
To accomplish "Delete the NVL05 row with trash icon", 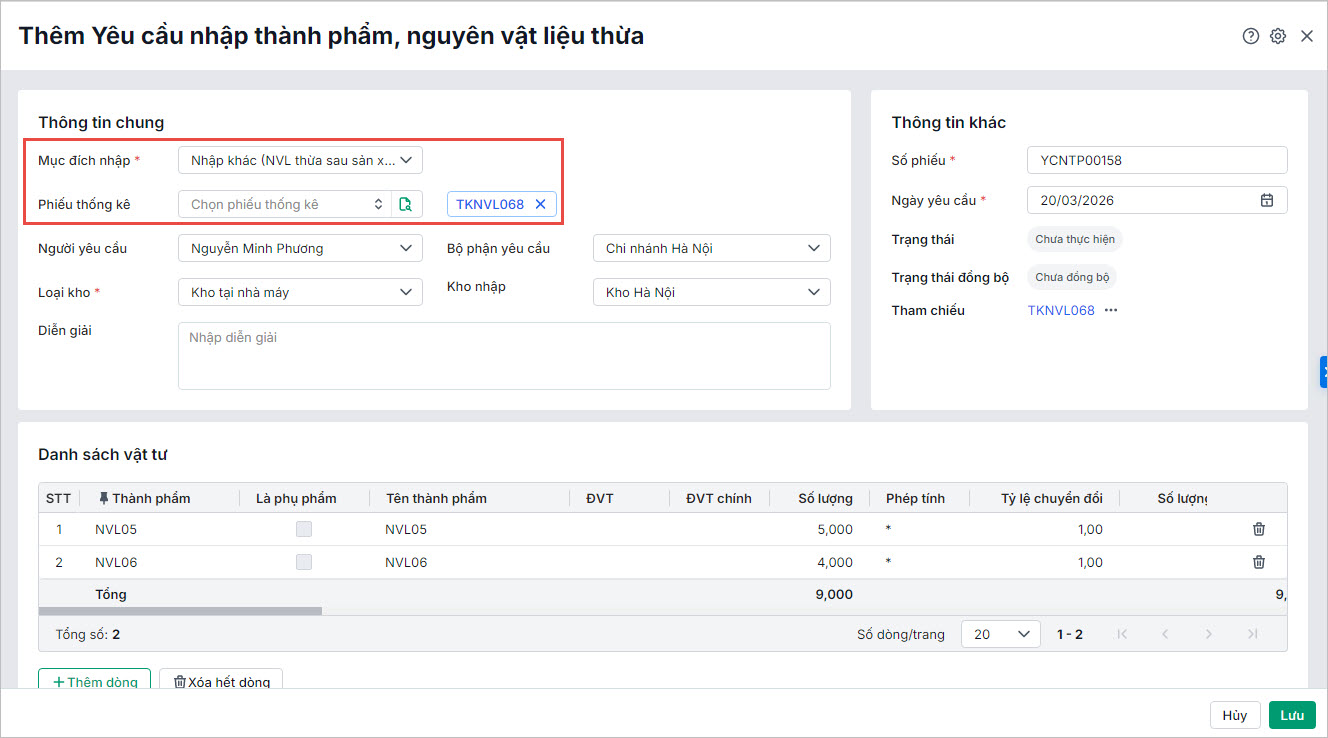I will click(1259, 530).
